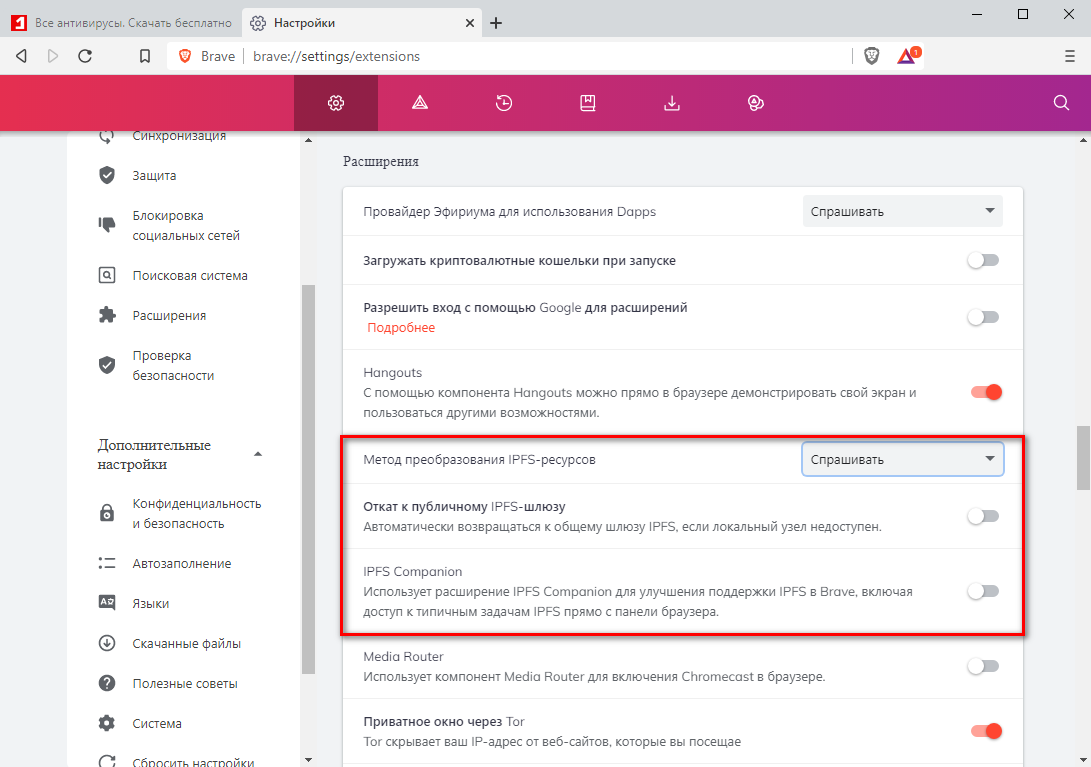Image resolution: width=1091 pixels, height=767 pixels.
Task: Turn off Приватное окно через Tor
Action: coord(986,731)
